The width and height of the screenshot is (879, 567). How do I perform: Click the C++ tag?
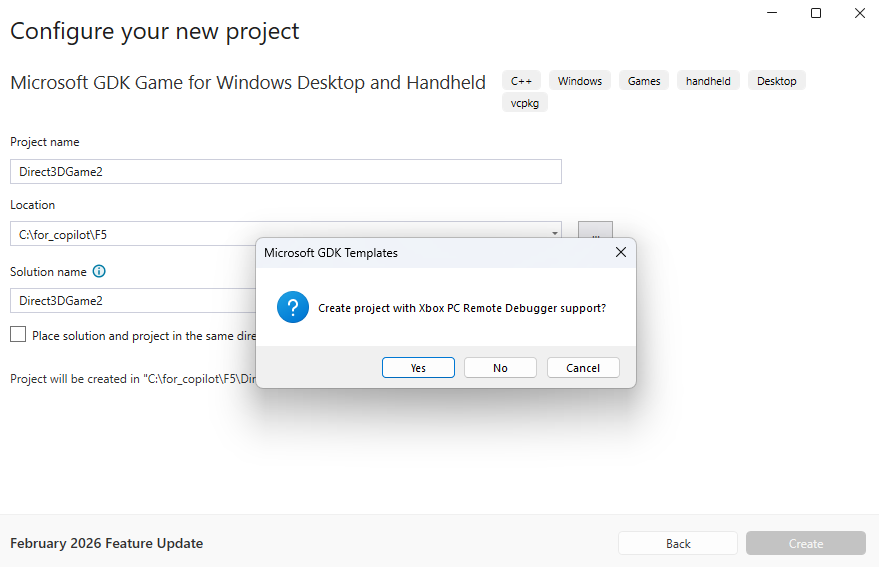pos(521,81)
